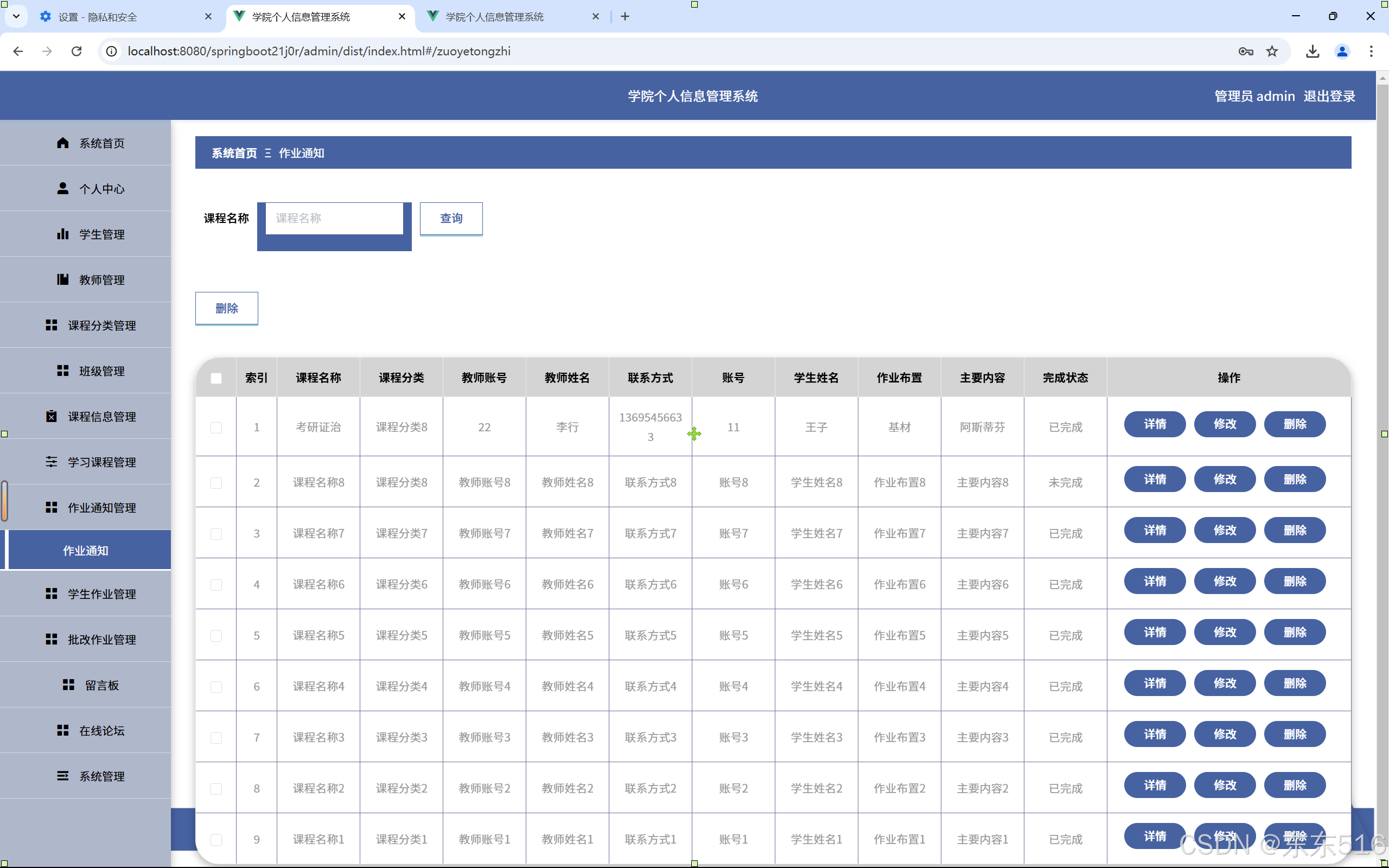
Task: Click 退出登录 to log out
Action: click(x=1329, y=96)
